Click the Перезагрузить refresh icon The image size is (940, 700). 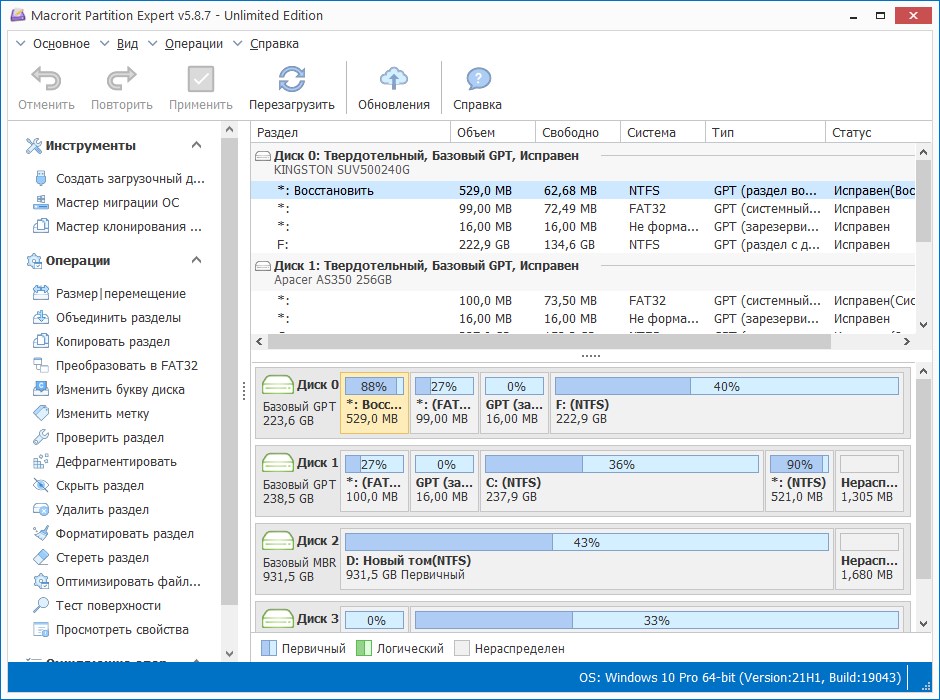click(x=291, y=81)
